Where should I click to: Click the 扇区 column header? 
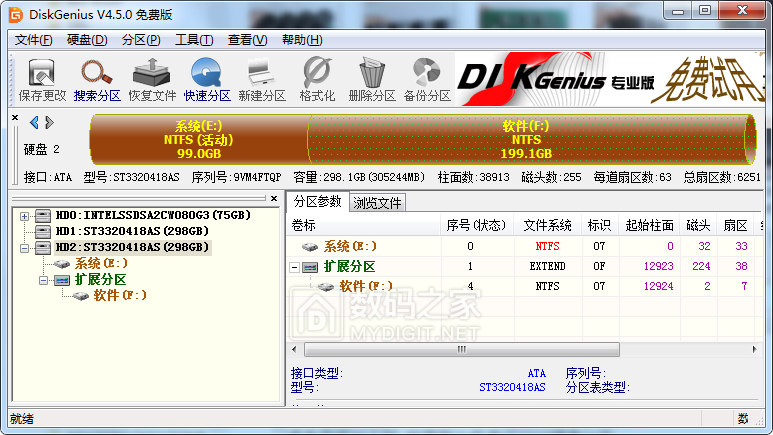click(x=736, y=225)
